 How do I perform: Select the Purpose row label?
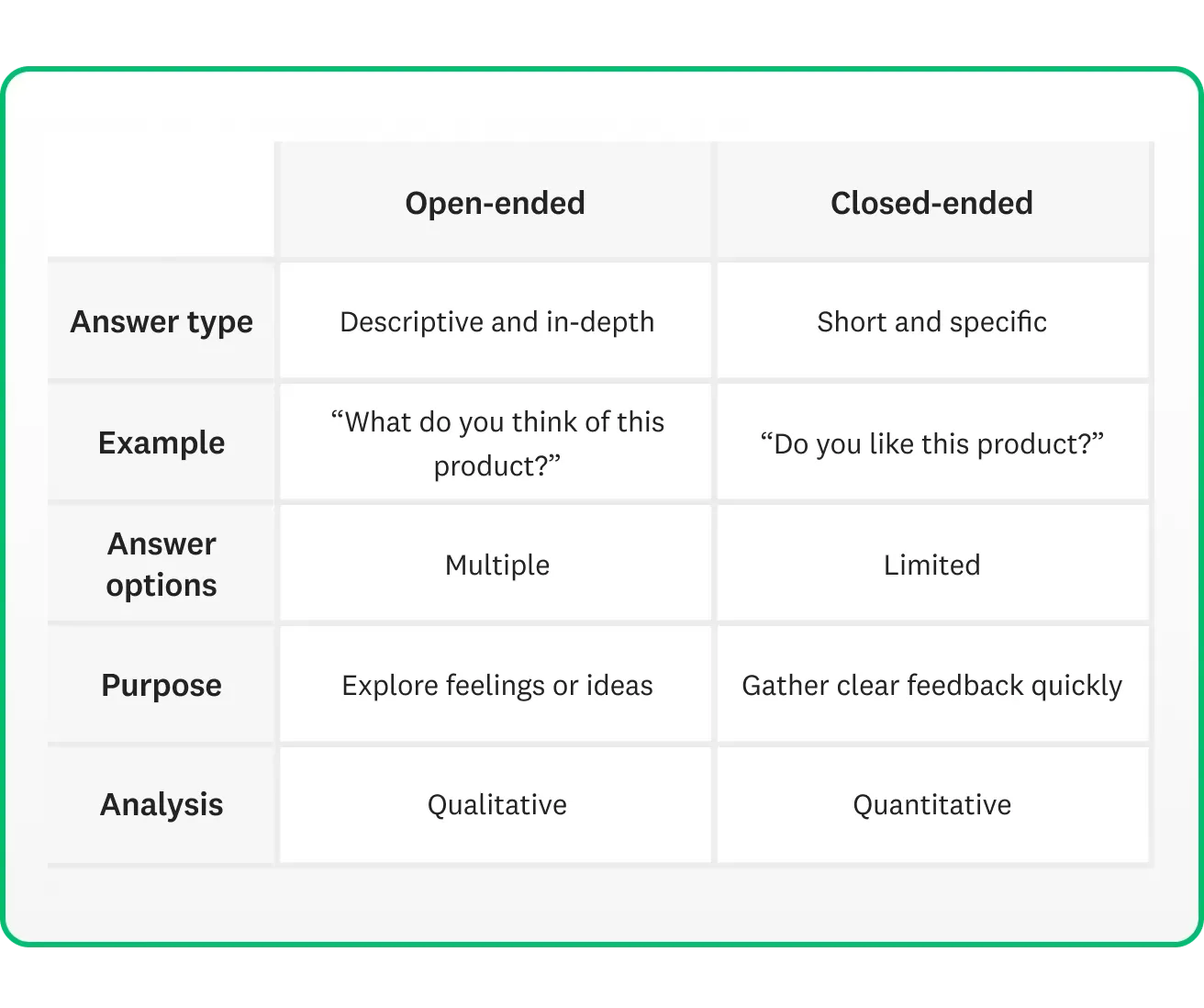click(x=162, y=686)
